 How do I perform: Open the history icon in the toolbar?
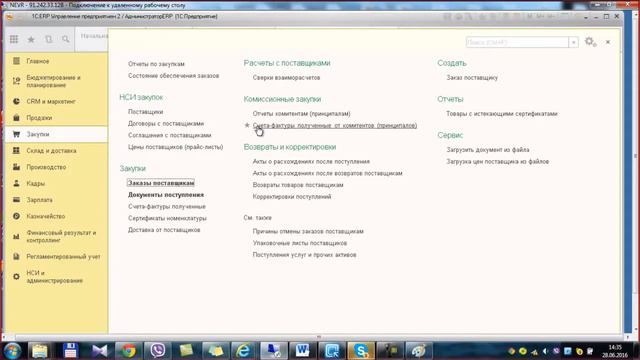tap(49, 39)
